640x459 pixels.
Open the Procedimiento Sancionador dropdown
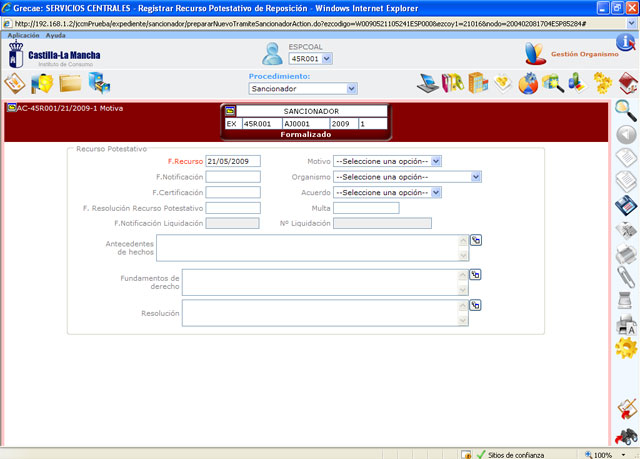(289, 88)
